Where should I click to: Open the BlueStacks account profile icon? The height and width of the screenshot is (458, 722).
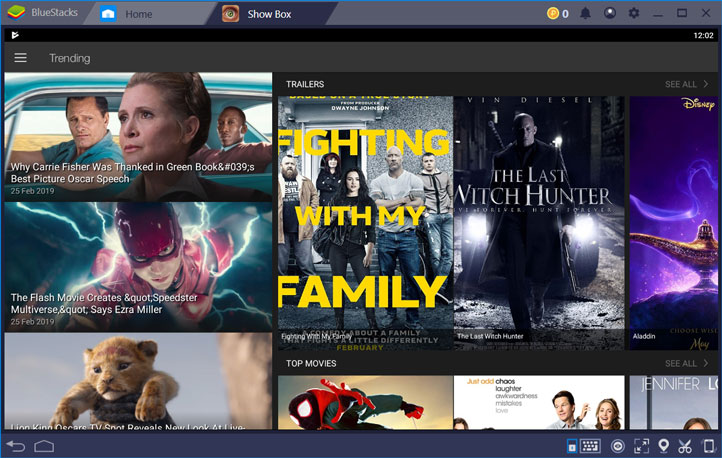click(x=610, y=13)
